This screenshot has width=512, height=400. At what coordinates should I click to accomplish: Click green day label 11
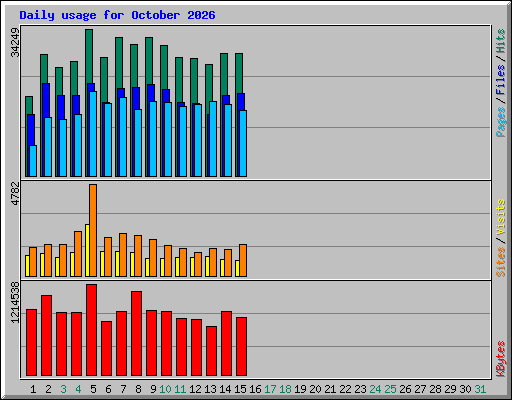180,389
